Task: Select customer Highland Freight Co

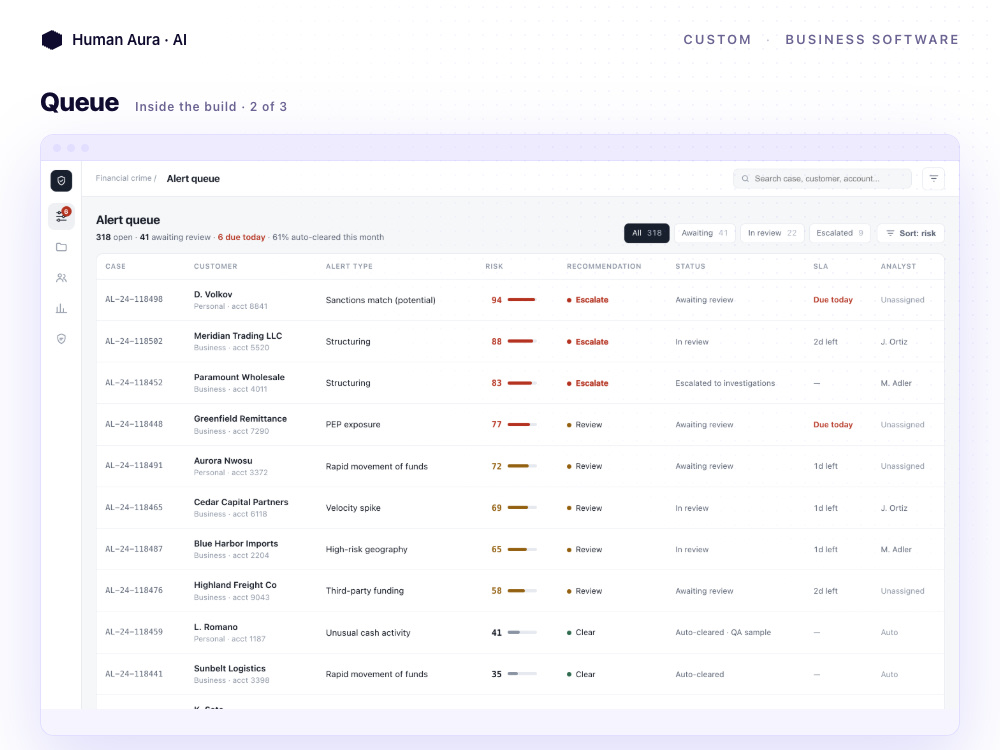Action: (235, 585)
